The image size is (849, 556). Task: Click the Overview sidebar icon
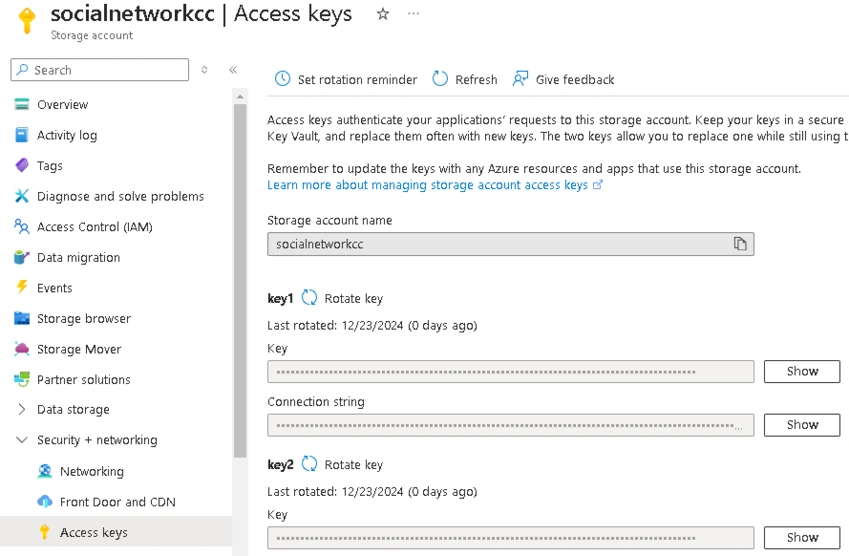22,104
